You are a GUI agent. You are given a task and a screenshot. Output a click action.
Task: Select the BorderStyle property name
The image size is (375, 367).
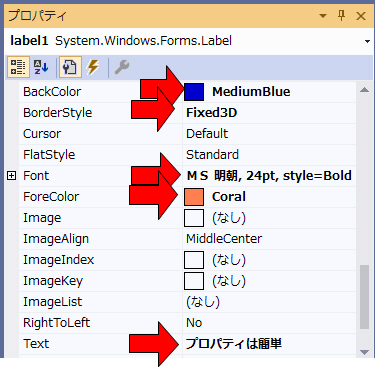click(x=57, y=113)
